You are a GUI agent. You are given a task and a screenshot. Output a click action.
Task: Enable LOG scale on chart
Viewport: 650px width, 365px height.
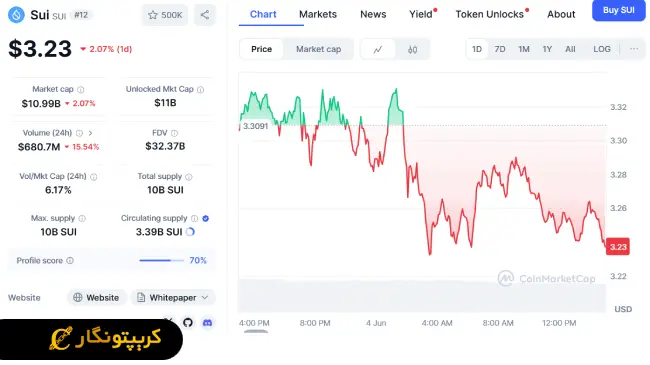(601, 49)
